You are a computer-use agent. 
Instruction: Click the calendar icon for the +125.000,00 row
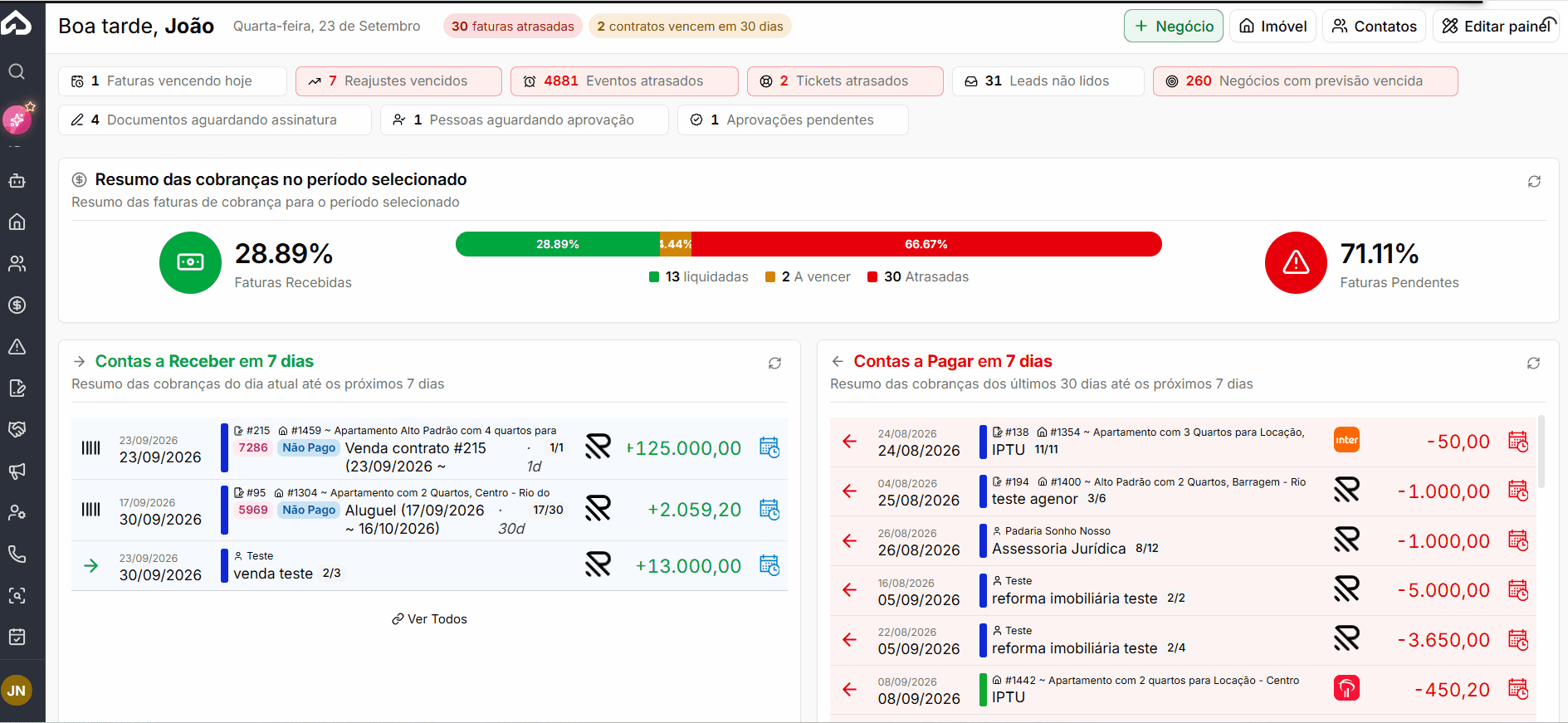(x=769, y=447)
